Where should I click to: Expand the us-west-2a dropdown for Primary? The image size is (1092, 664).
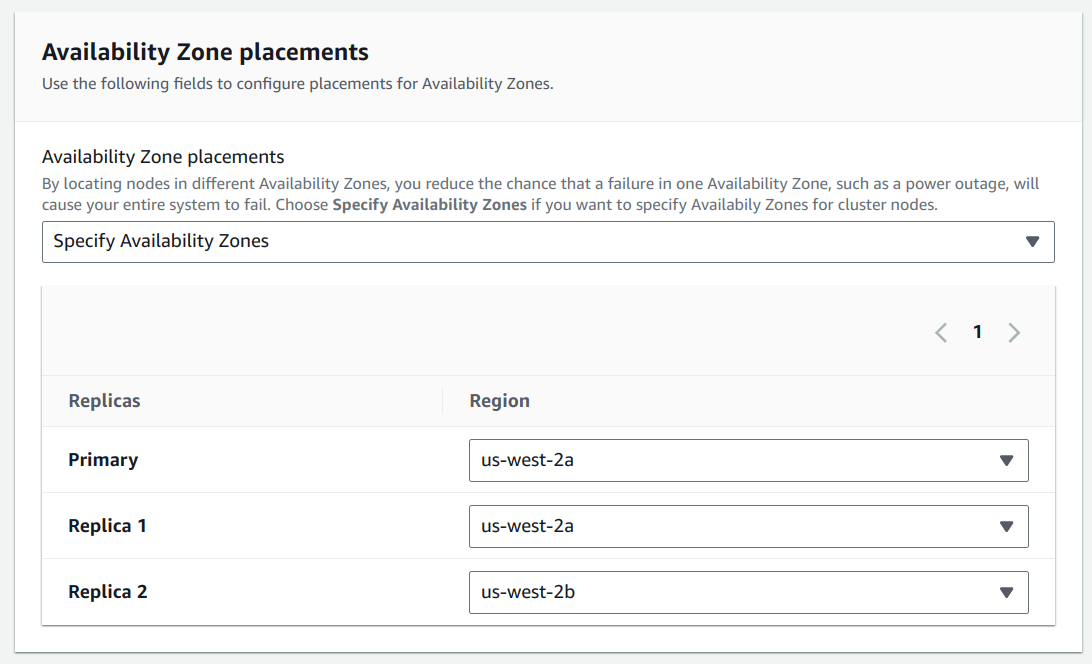[748, 459]
